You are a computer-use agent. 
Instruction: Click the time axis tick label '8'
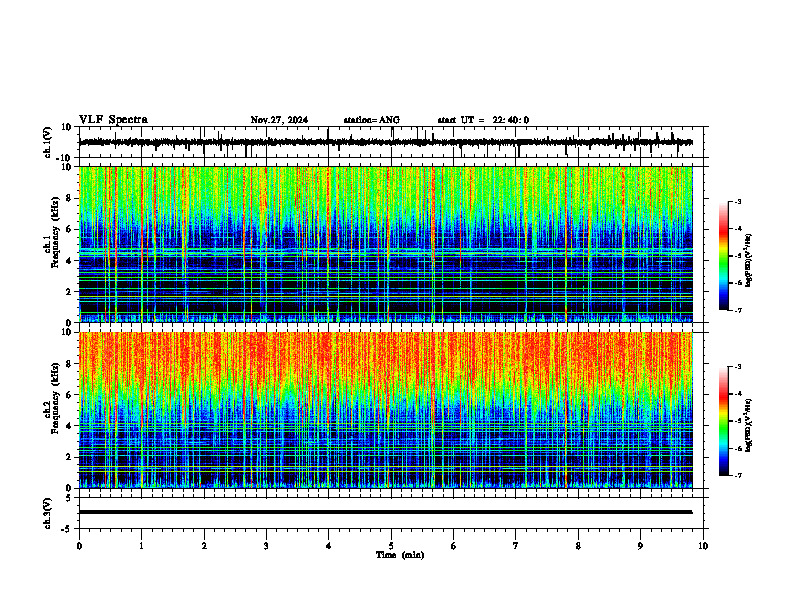pos(578,546)
